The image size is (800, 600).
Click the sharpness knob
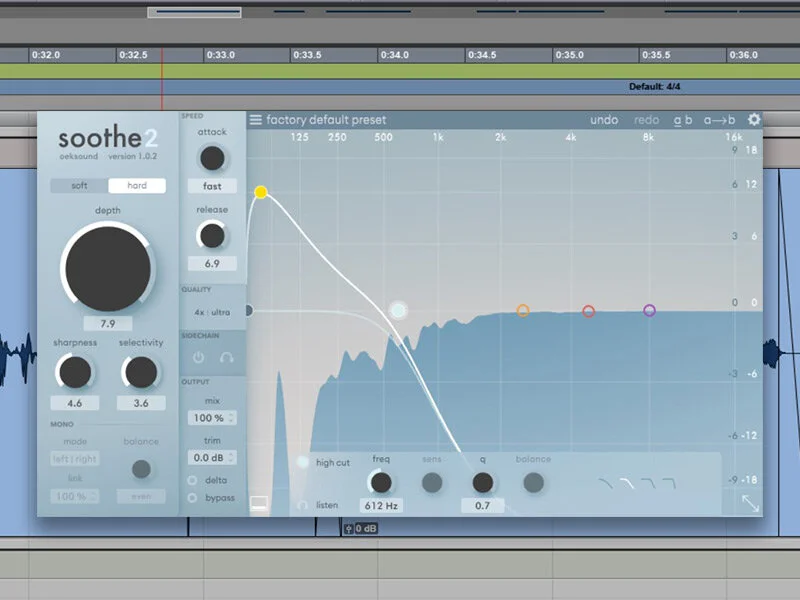pyautogui.click(x=75, y=372)
